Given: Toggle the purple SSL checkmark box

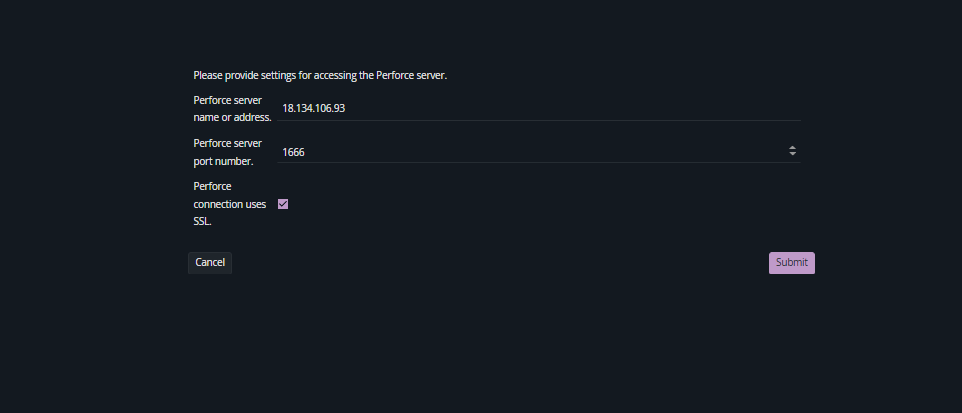Looking at the screenshot, I should (283, 204).
